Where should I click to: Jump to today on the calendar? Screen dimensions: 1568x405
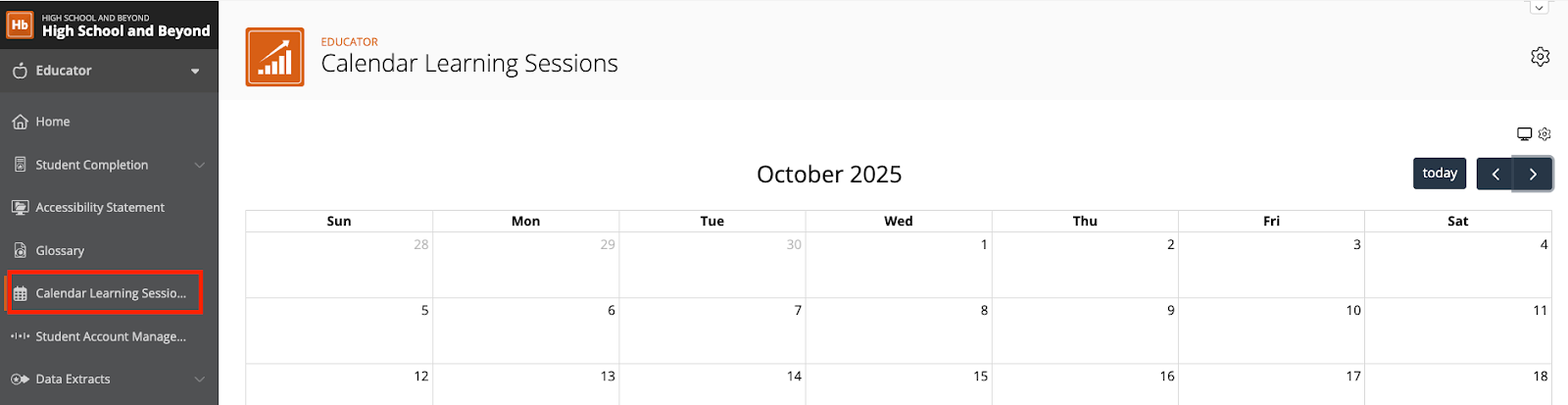(1440, 174)
